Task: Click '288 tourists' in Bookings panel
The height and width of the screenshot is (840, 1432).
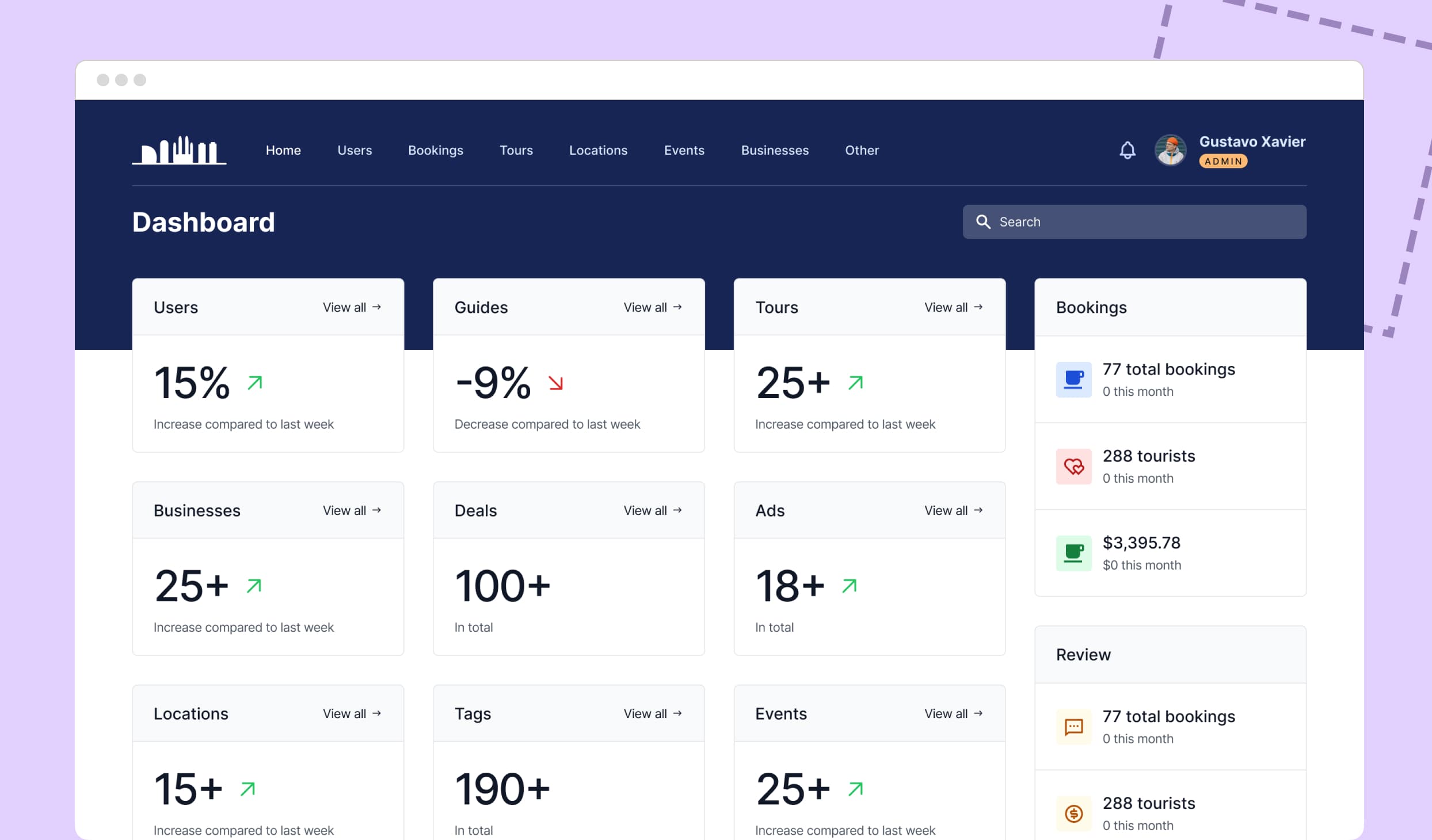Action: coord(1149,456)
